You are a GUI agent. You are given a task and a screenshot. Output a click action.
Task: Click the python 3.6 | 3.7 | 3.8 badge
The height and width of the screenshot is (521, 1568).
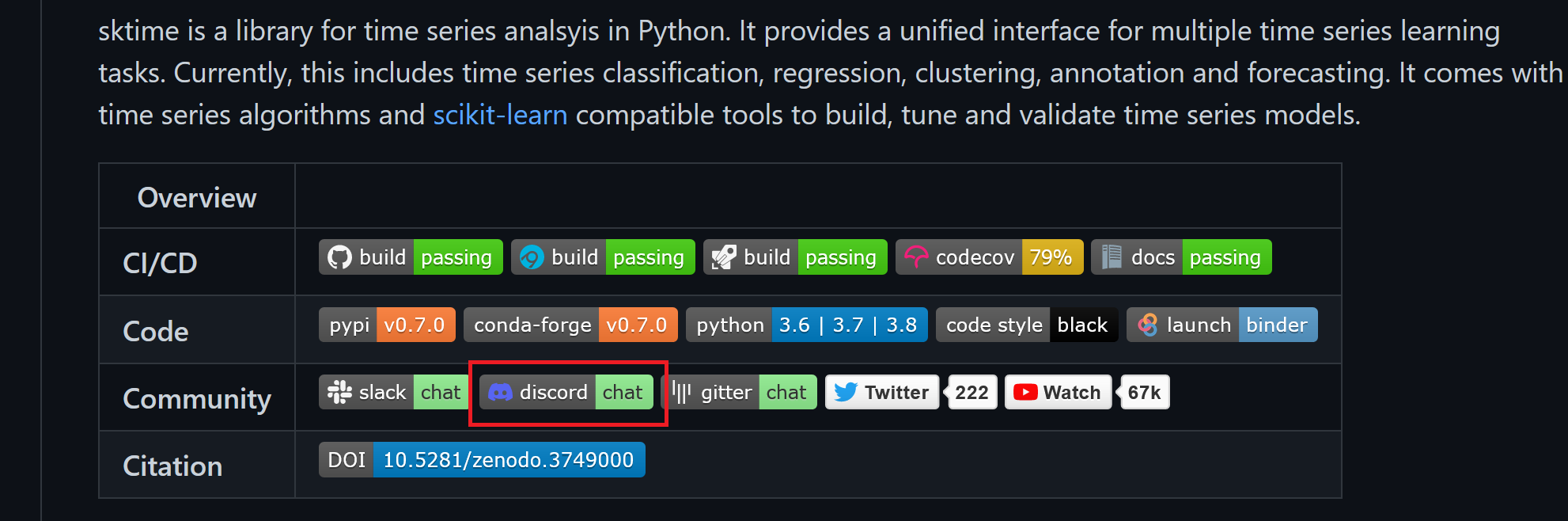tap(805, 325)
